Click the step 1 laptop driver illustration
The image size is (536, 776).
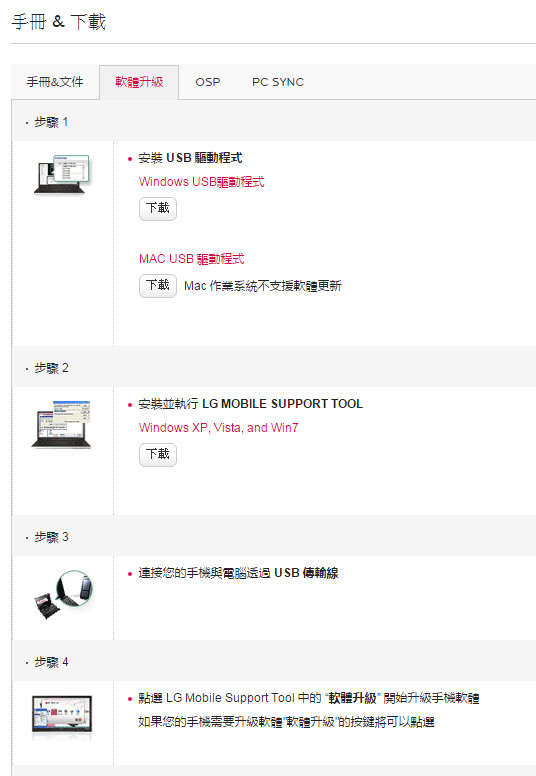click(x=62, y=175)
